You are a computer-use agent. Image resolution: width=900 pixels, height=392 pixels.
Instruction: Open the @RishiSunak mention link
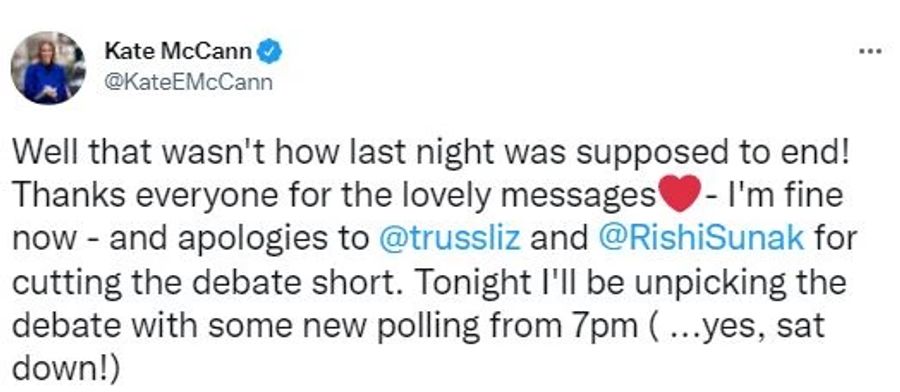pyautogui.click(x=700, y=238)
